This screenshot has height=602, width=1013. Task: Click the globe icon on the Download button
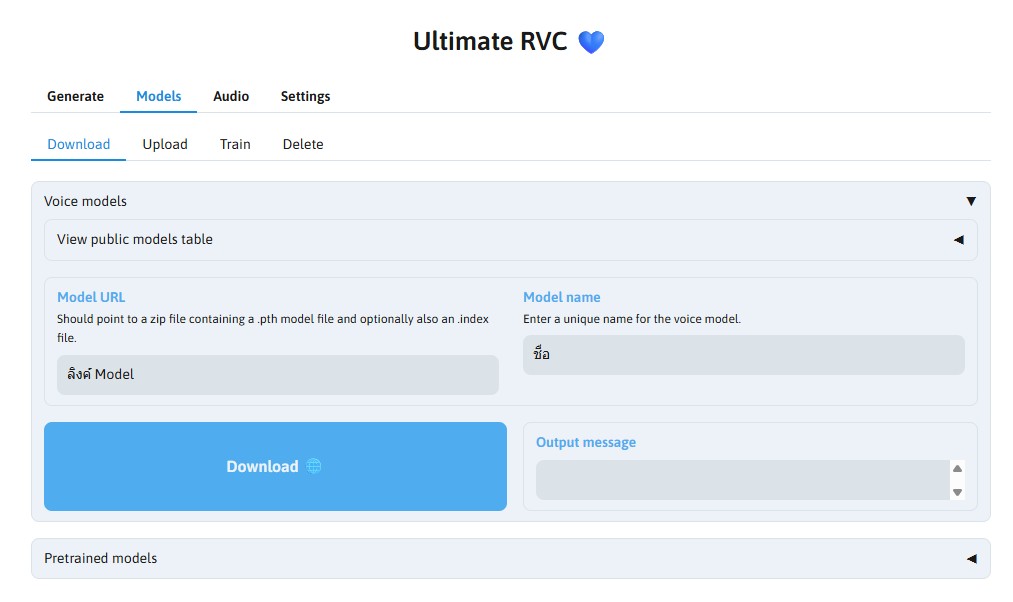pyautogui.click(x=314, y=466)
